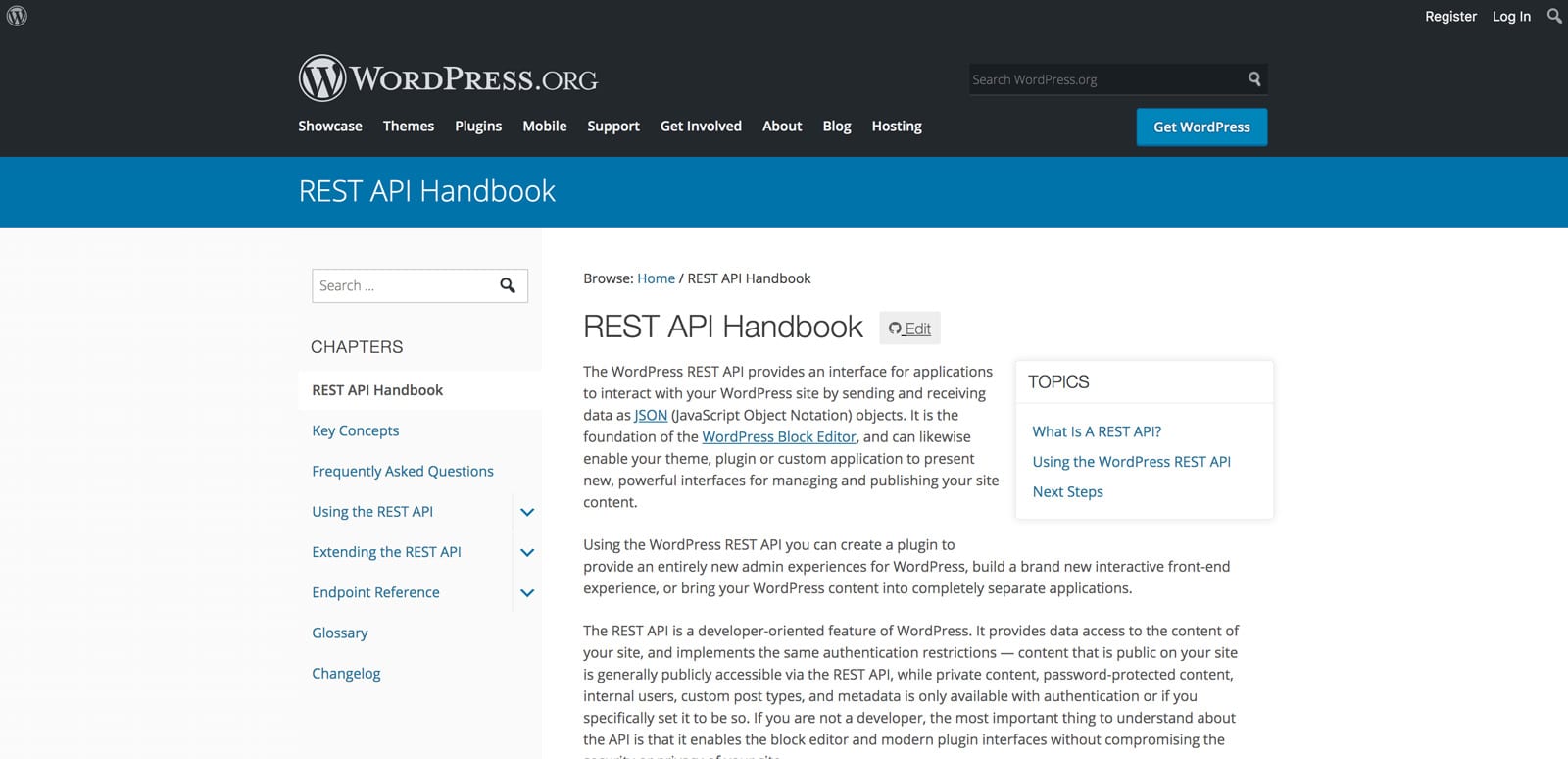
Task: Click the Get WordPress button
Action: click(1201, 126)
